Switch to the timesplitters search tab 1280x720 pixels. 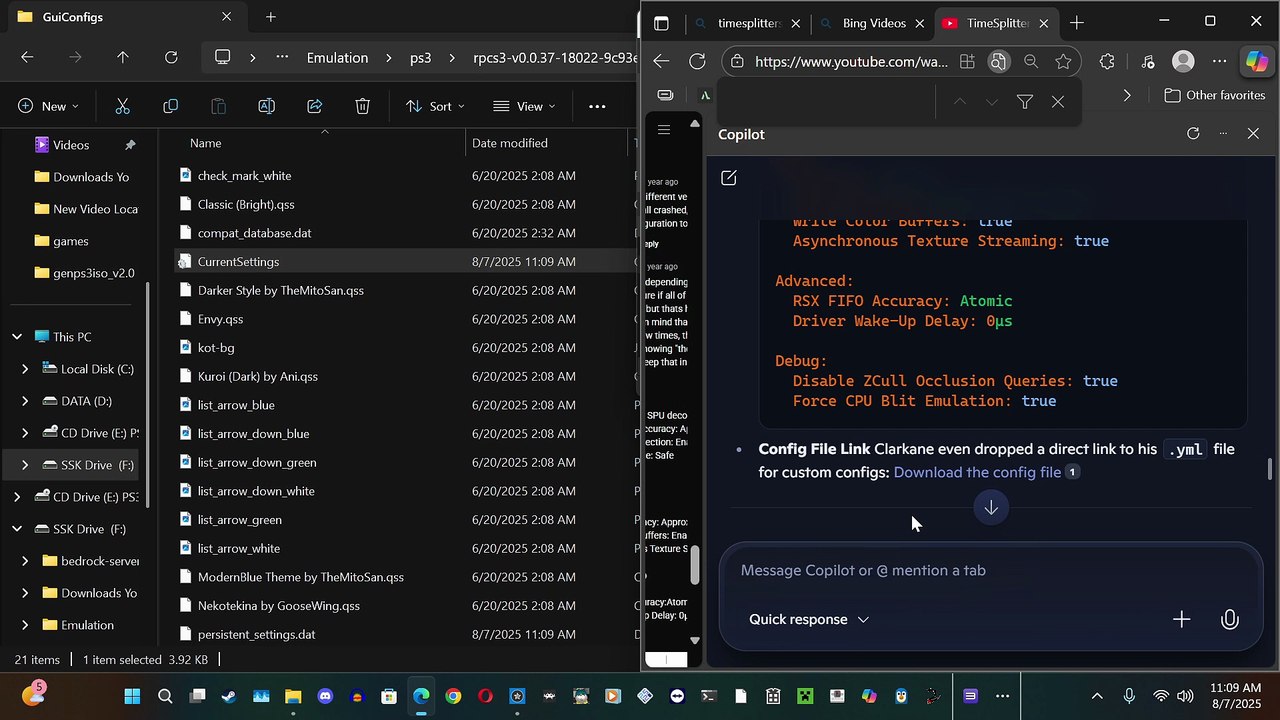[x=748, y=23]
